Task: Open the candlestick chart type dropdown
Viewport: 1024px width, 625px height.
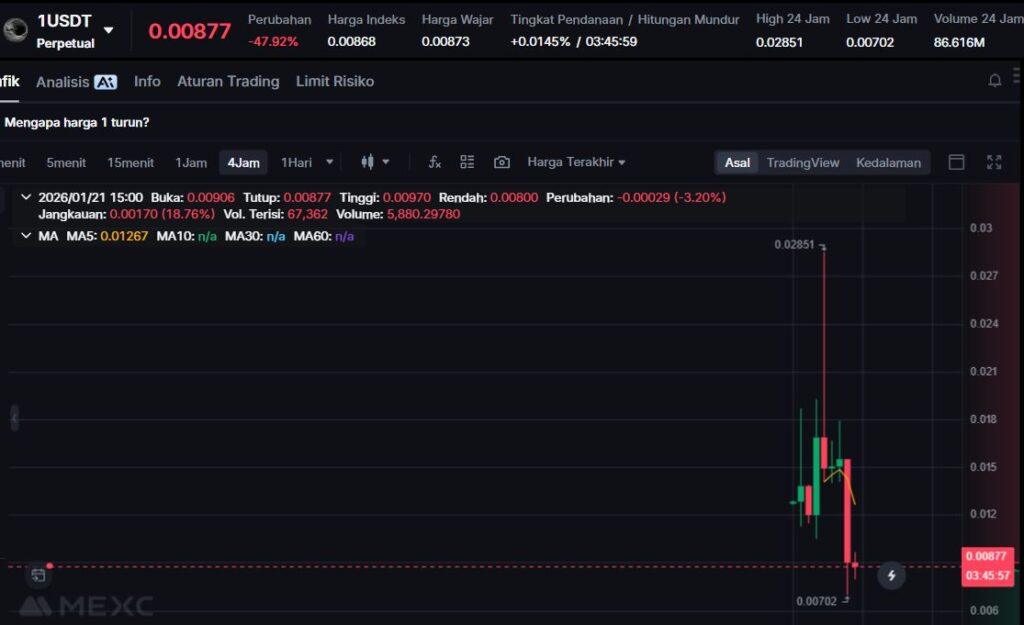Action: 375,162
